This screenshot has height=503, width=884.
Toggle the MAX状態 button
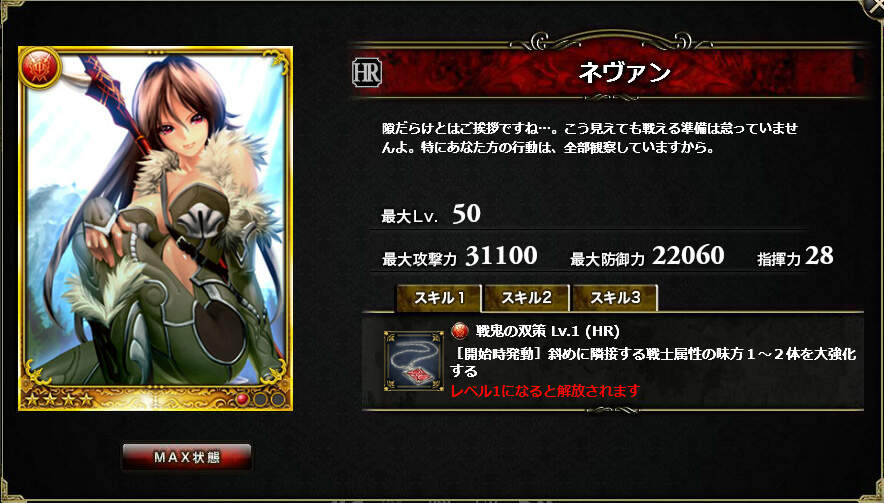point(187,457)
